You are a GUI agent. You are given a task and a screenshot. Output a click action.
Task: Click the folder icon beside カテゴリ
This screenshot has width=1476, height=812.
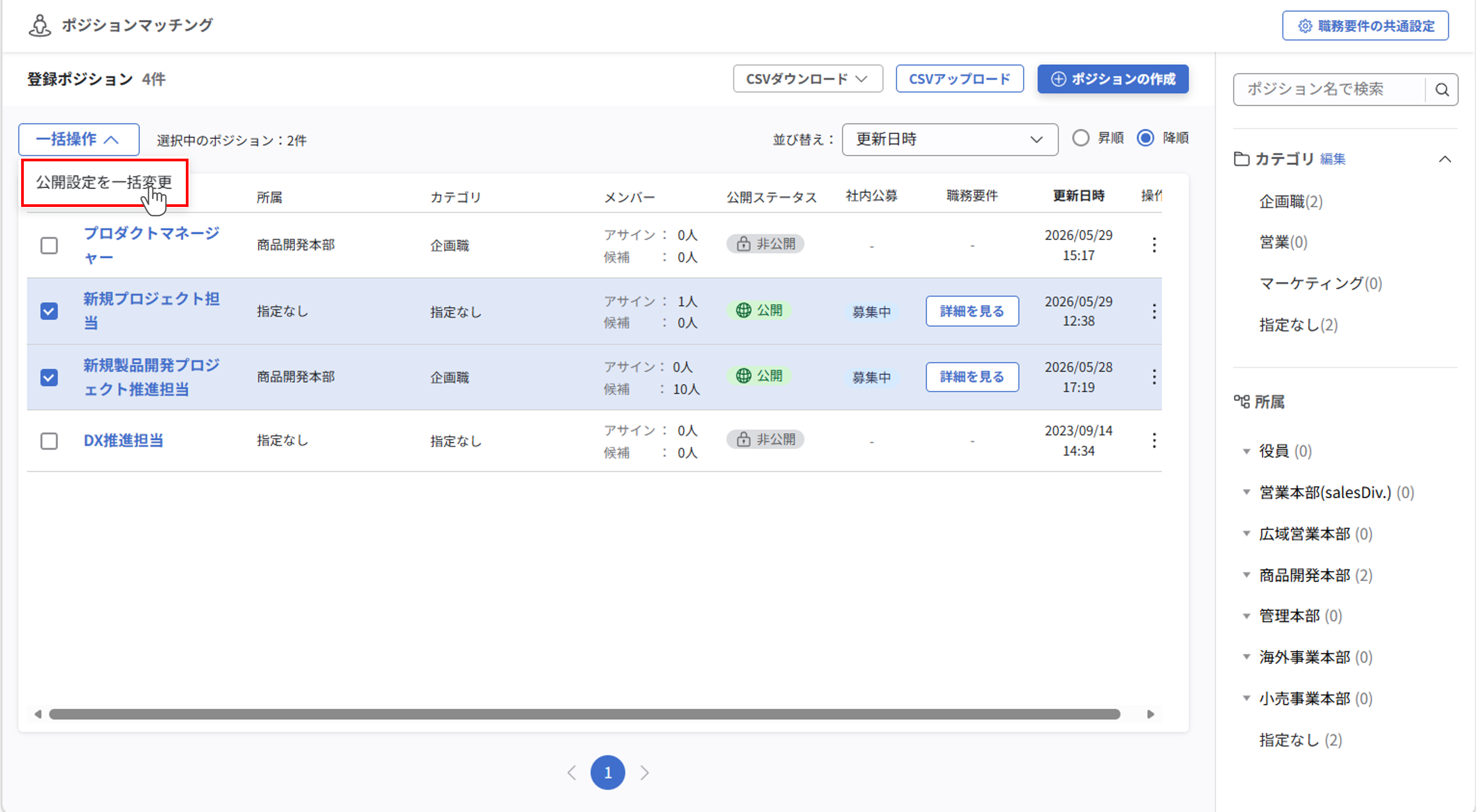point(1241,159)
